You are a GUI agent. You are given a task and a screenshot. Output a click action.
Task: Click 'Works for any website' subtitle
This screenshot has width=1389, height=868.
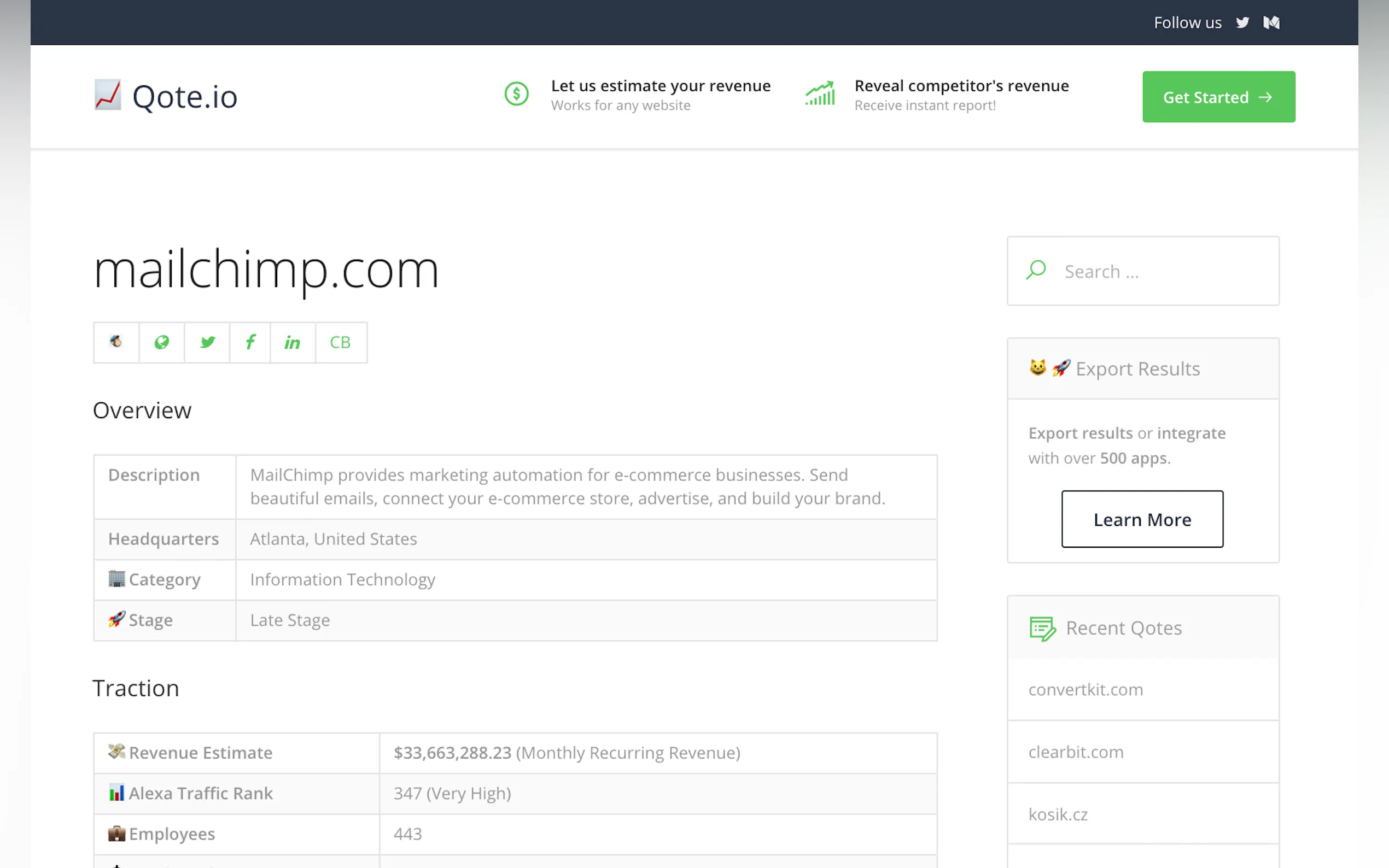pyautogui.click(x=621, y=105)
